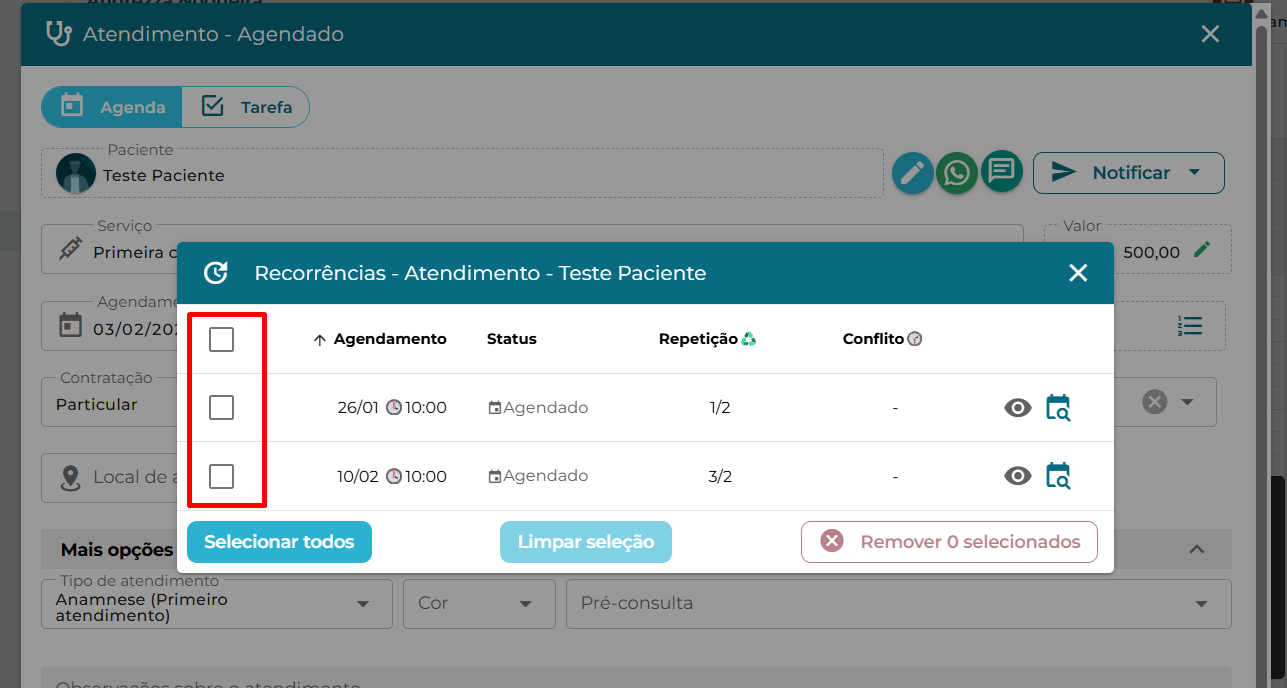This screenshot has width=1287, height=688.
Task: Open the Notificar dropdown arrow
Action: pos(1194,172)
